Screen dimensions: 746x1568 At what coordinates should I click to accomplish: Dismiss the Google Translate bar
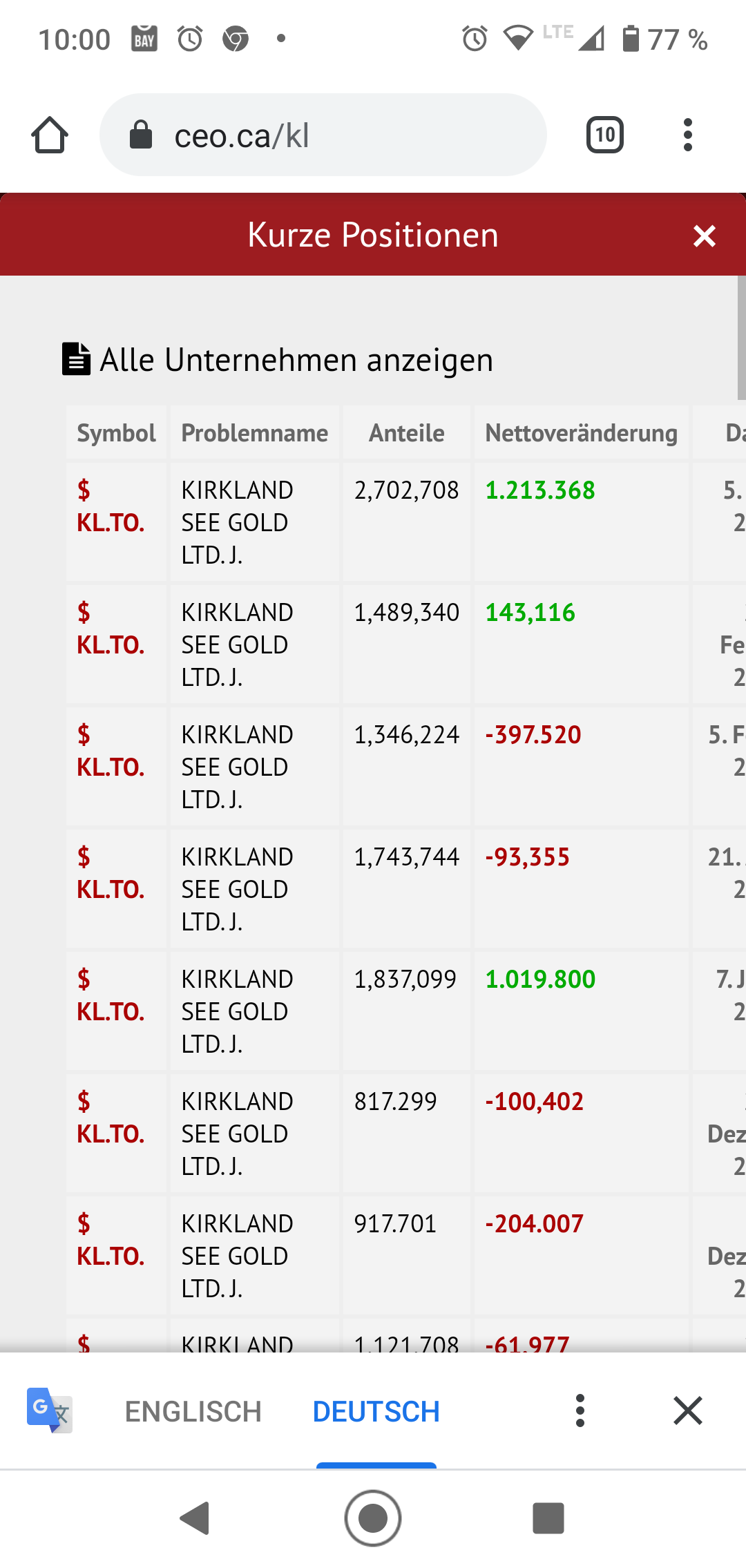tap(687, 1411)
